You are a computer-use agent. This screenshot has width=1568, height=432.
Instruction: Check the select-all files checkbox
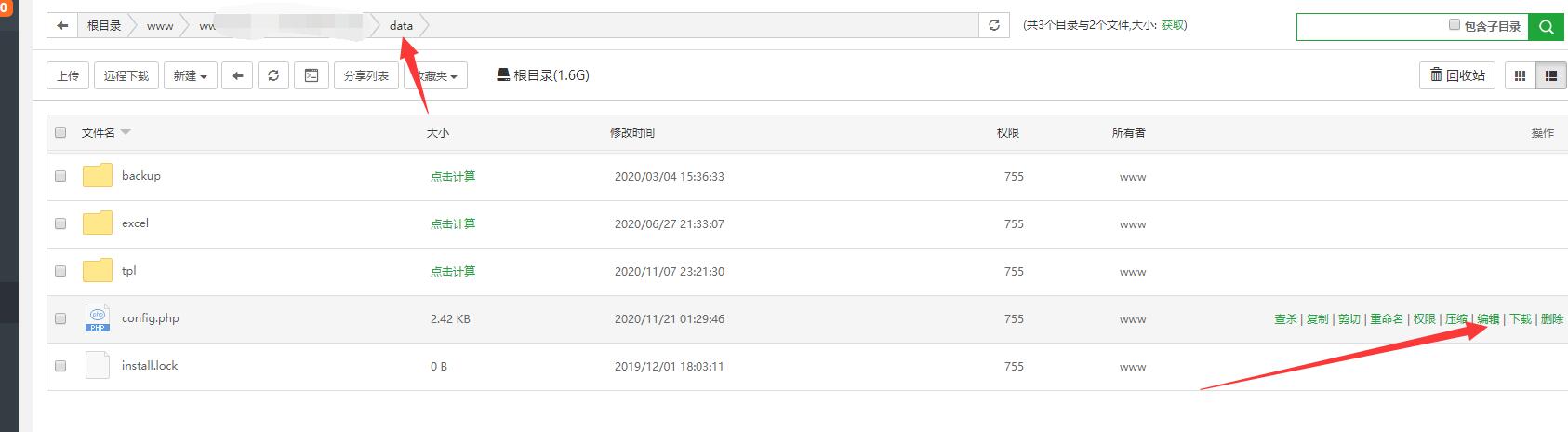point(60,132)
